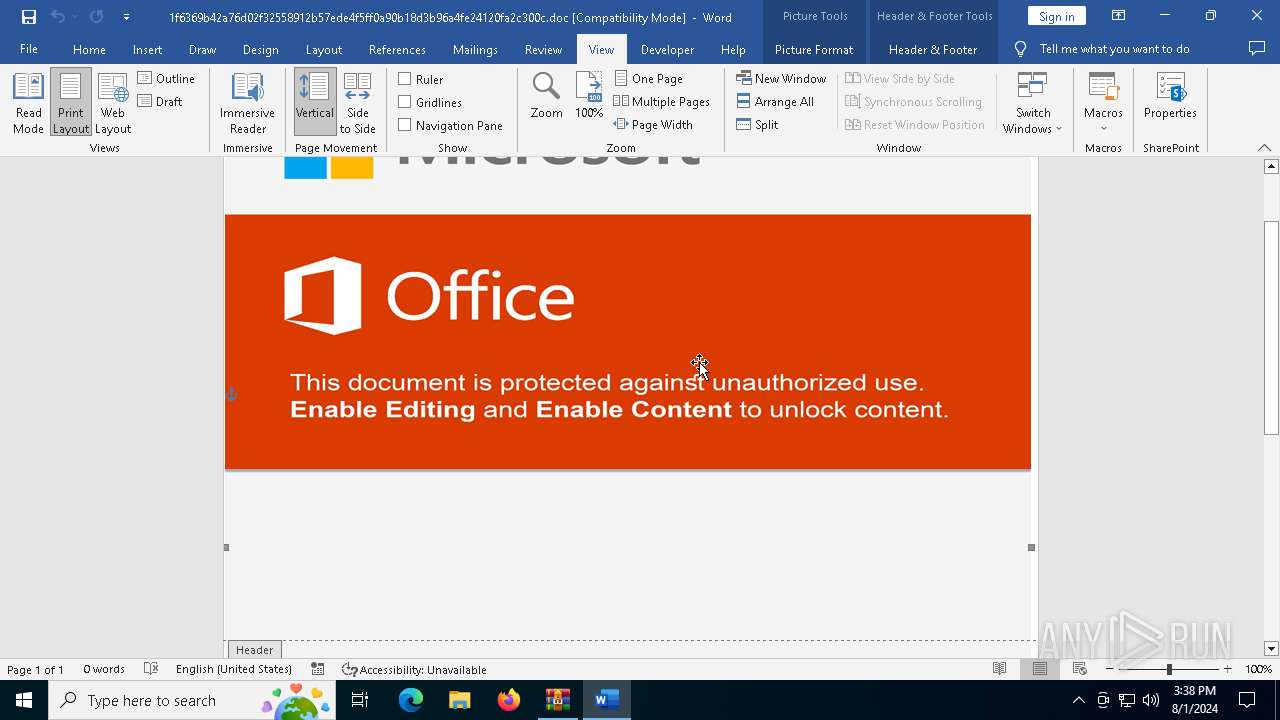This screenshot has width=1280, height=720.
Task: Open Firefox from the taskbar
Action: (x=509, y=700)
